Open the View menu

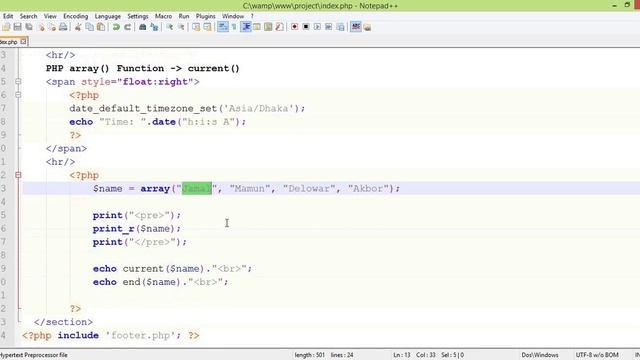pyautogui.click(x=50, y=16)
